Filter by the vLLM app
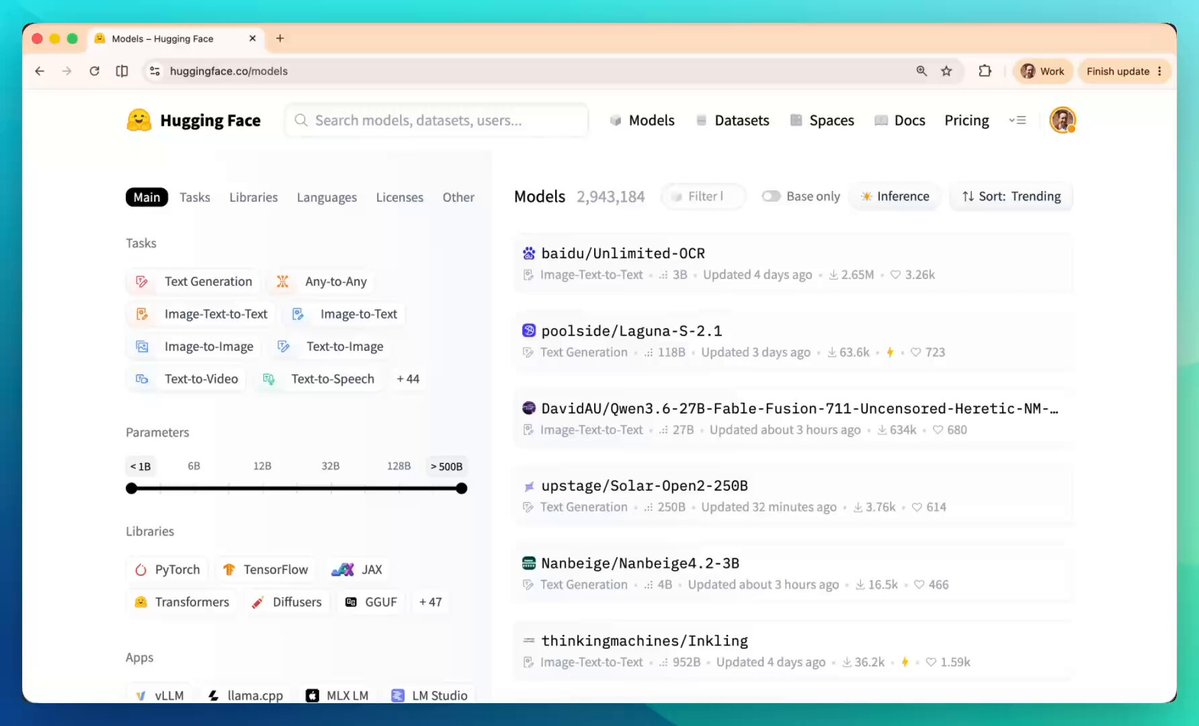 click(x=159, y=695)
